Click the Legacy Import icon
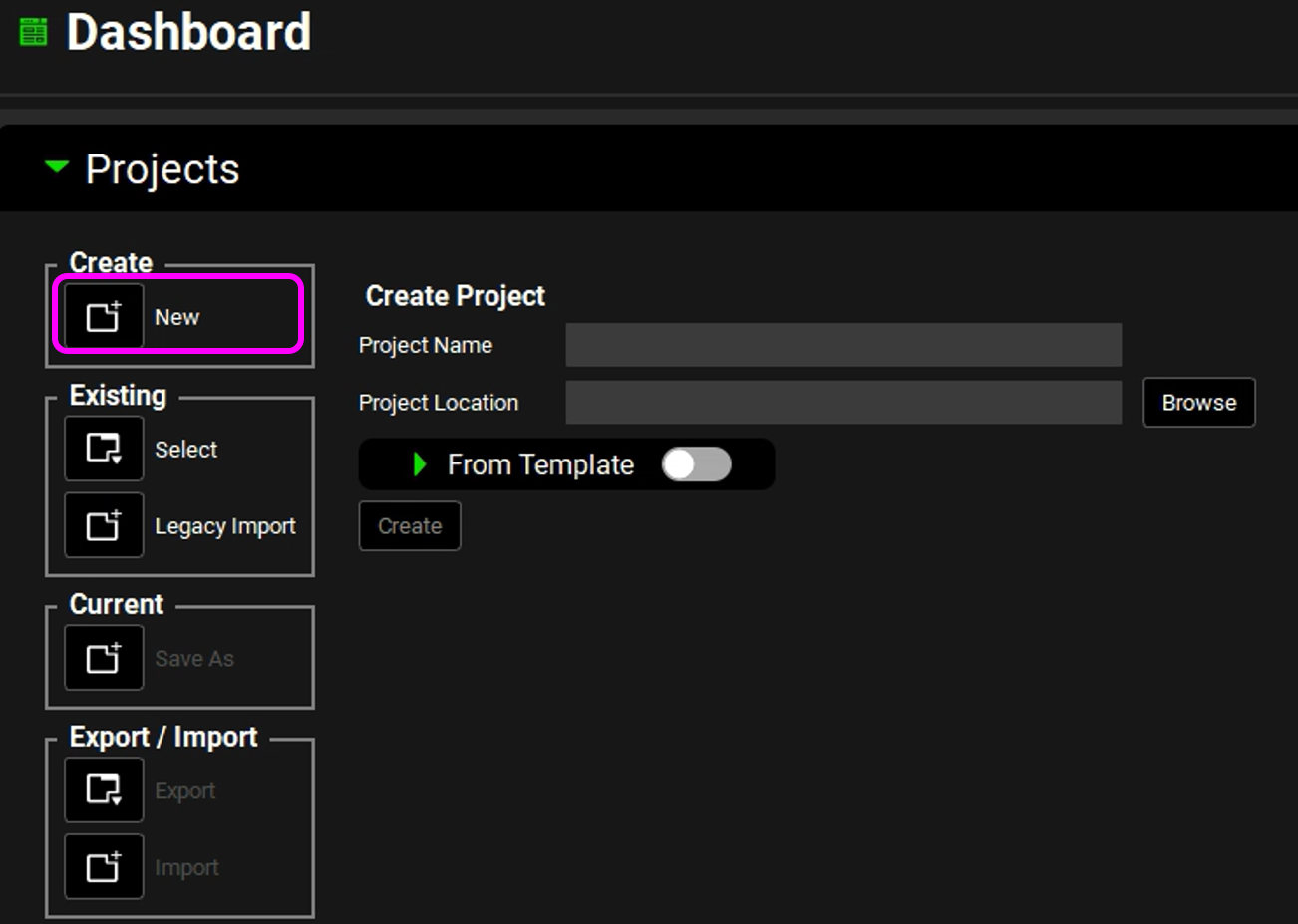This screenshot has height=924, width=1298. pos(104,525)
